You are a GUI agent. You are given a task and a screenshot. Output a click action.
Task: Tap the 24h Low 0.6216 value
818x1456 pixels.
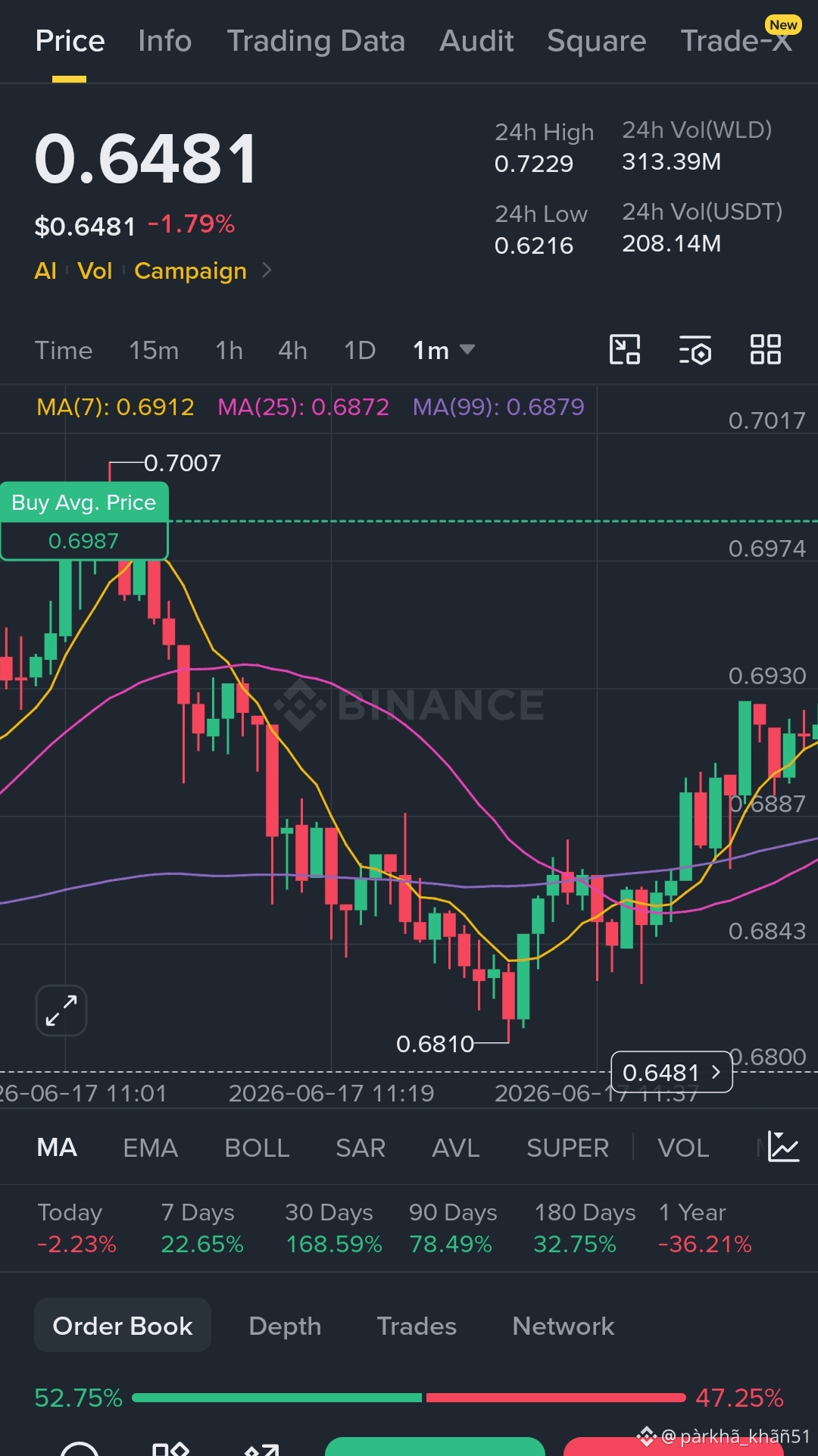[533, 245]
